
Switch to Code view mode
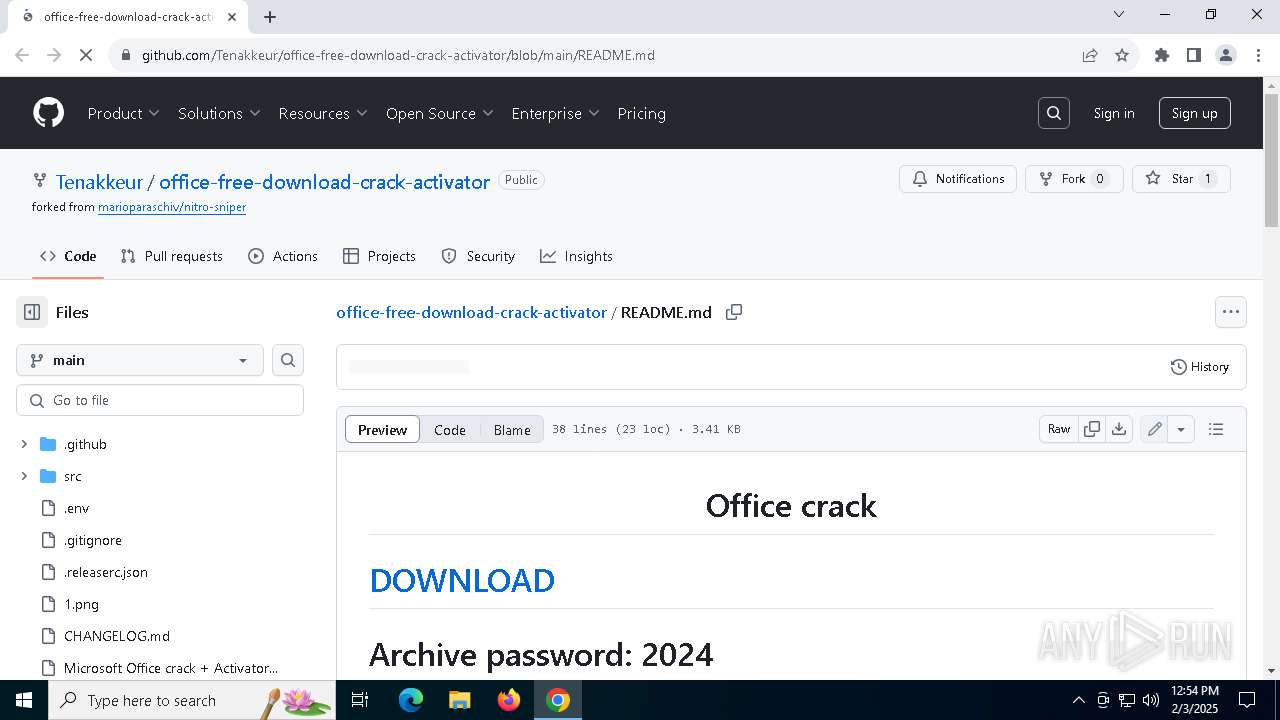click(x=450, y=429)
